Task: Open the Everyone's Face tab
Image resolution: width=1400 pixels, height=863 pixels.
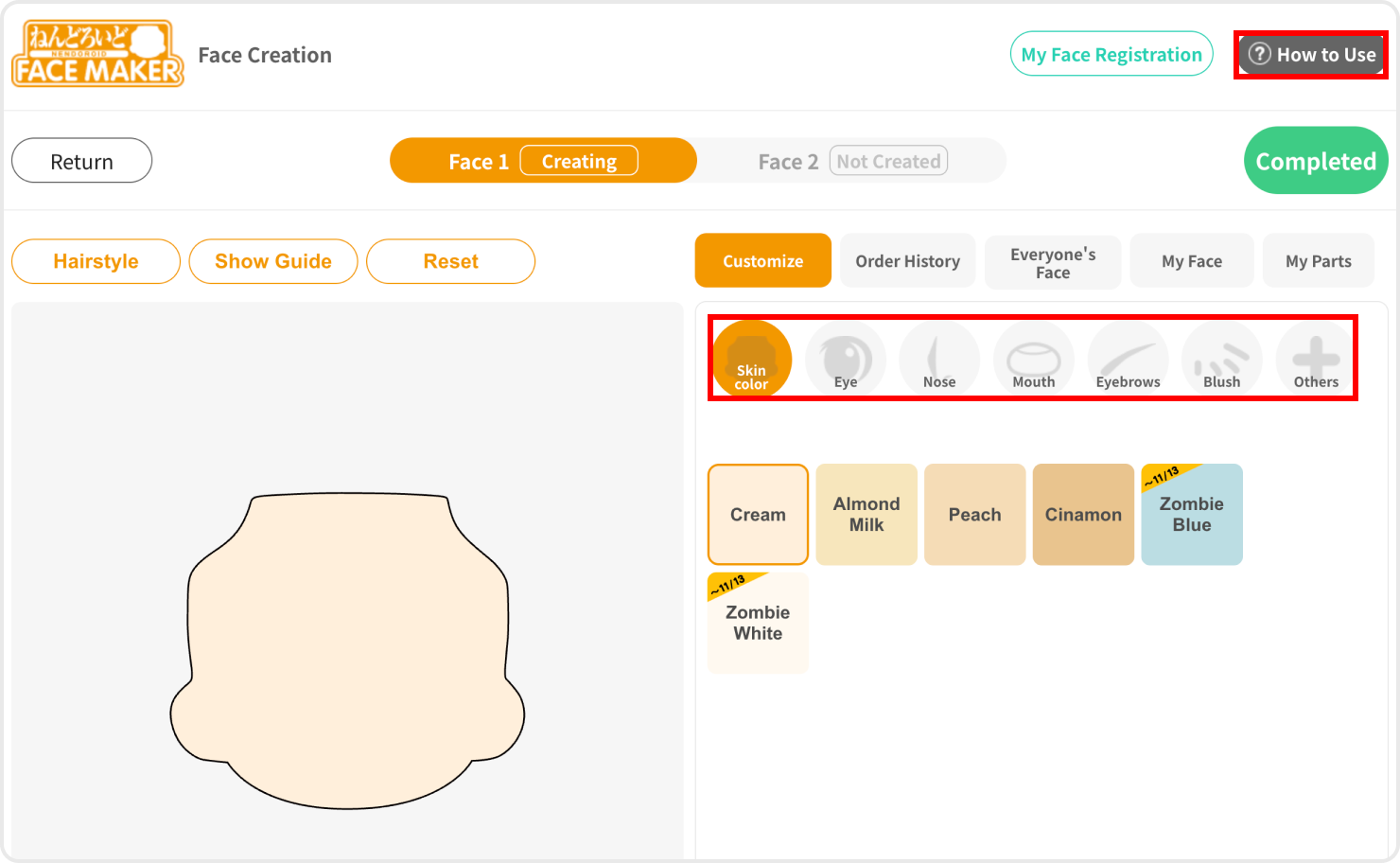Action: pyautogui.click(x=1052, y=262)
